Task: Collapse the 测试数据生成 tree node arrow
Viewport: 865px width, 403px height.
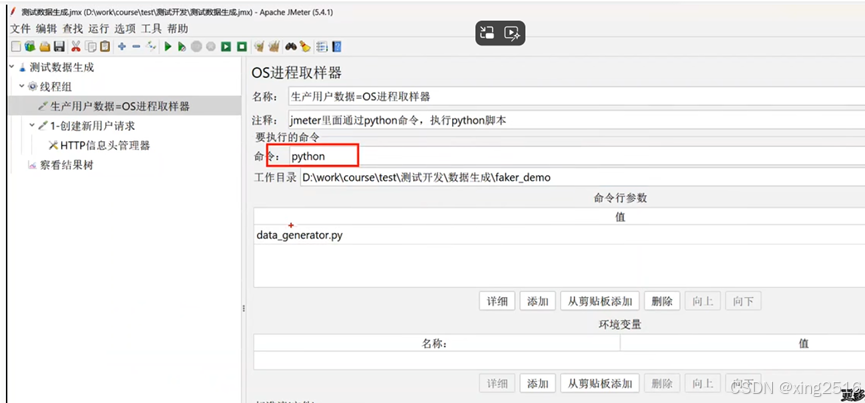Action: point(12,67)
